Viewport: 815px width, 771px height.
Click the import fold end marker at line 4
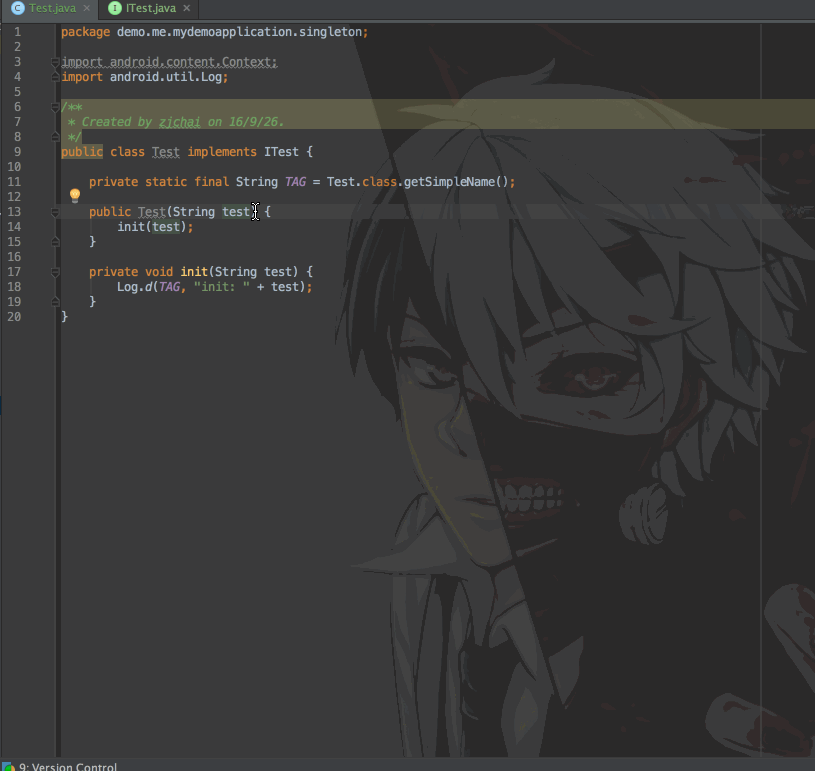point(55,77)
